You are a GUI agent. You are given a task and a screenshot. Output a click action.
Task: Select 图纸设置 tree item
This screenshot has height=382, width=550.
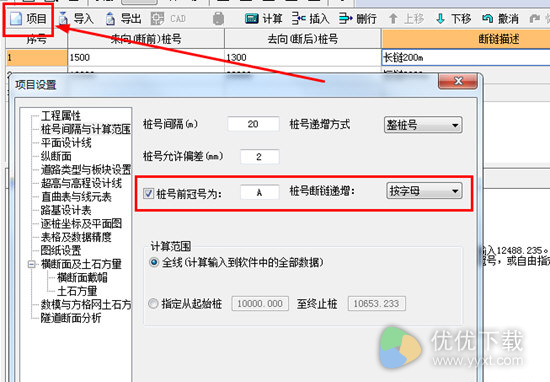(x=61, y=250)
